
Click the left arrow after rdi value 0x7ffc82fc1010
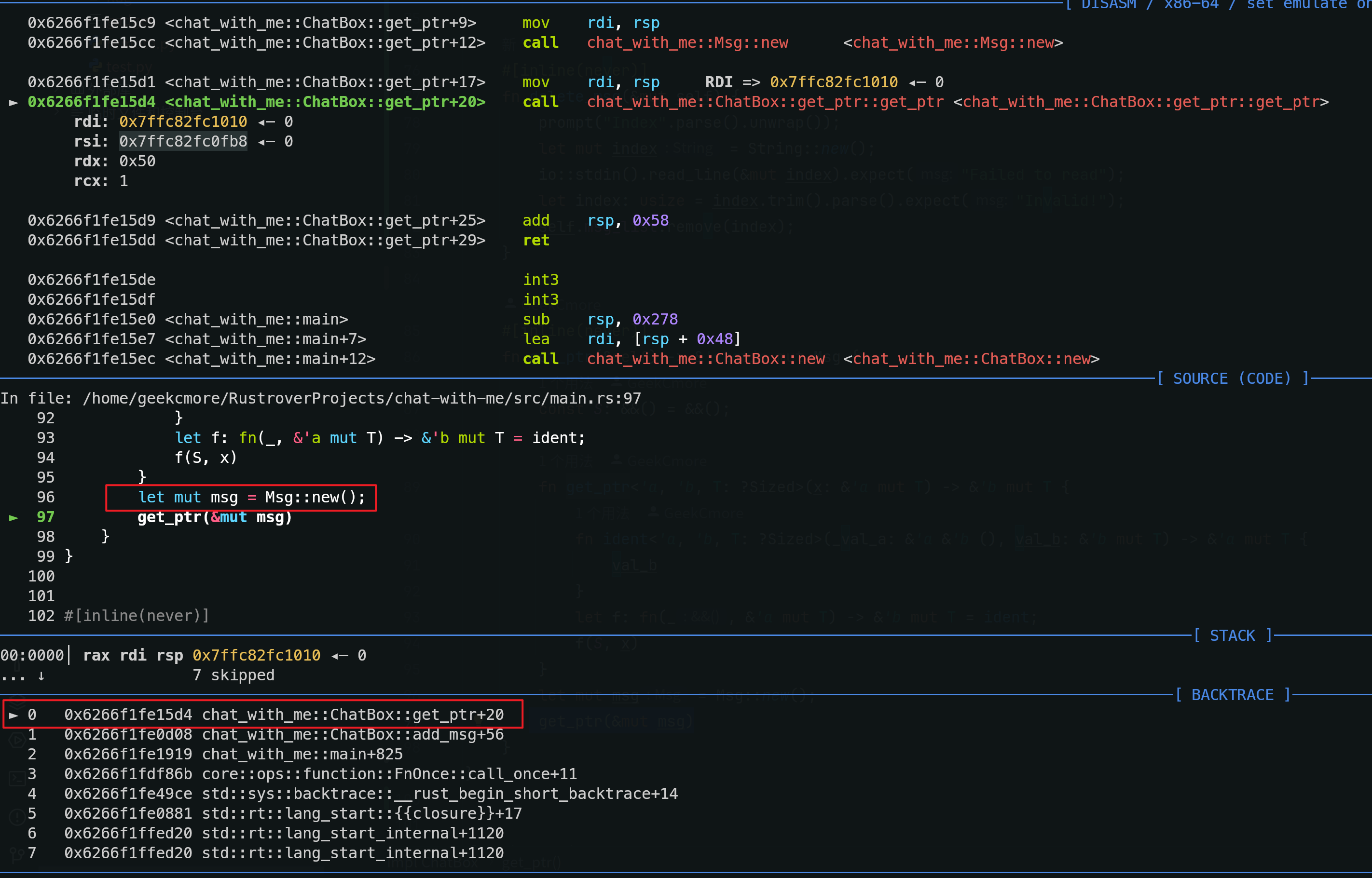pyautogui.click(x=266, y=122)
